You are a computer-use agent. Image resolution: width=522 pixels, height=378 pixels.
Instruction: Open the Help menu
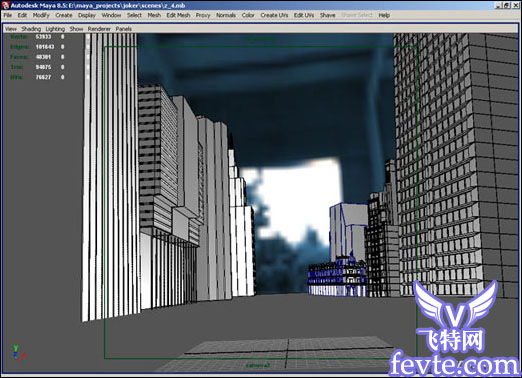point(384,15)
